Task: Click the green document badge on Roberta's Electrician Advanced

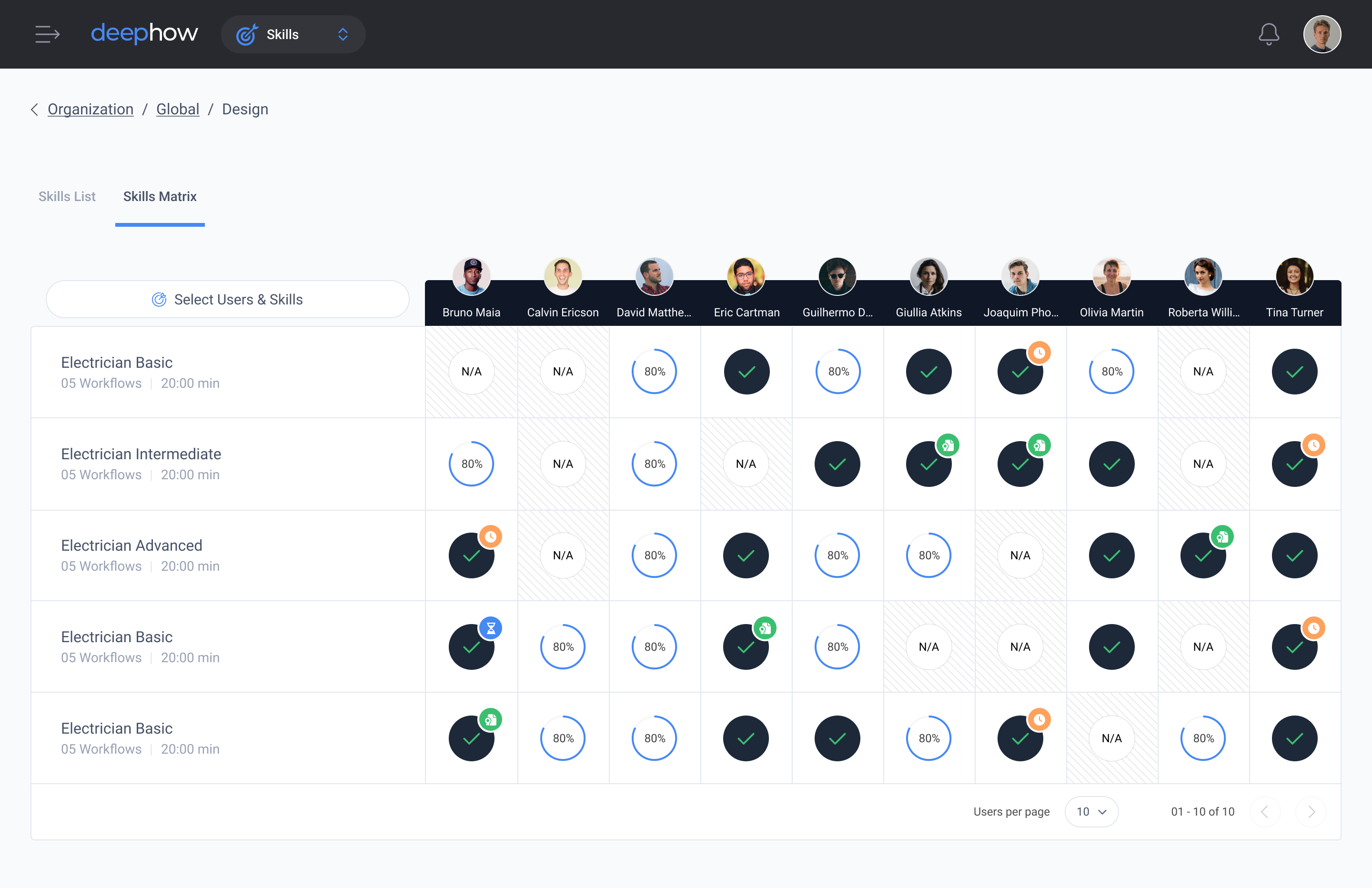Action: point(1222,536)
